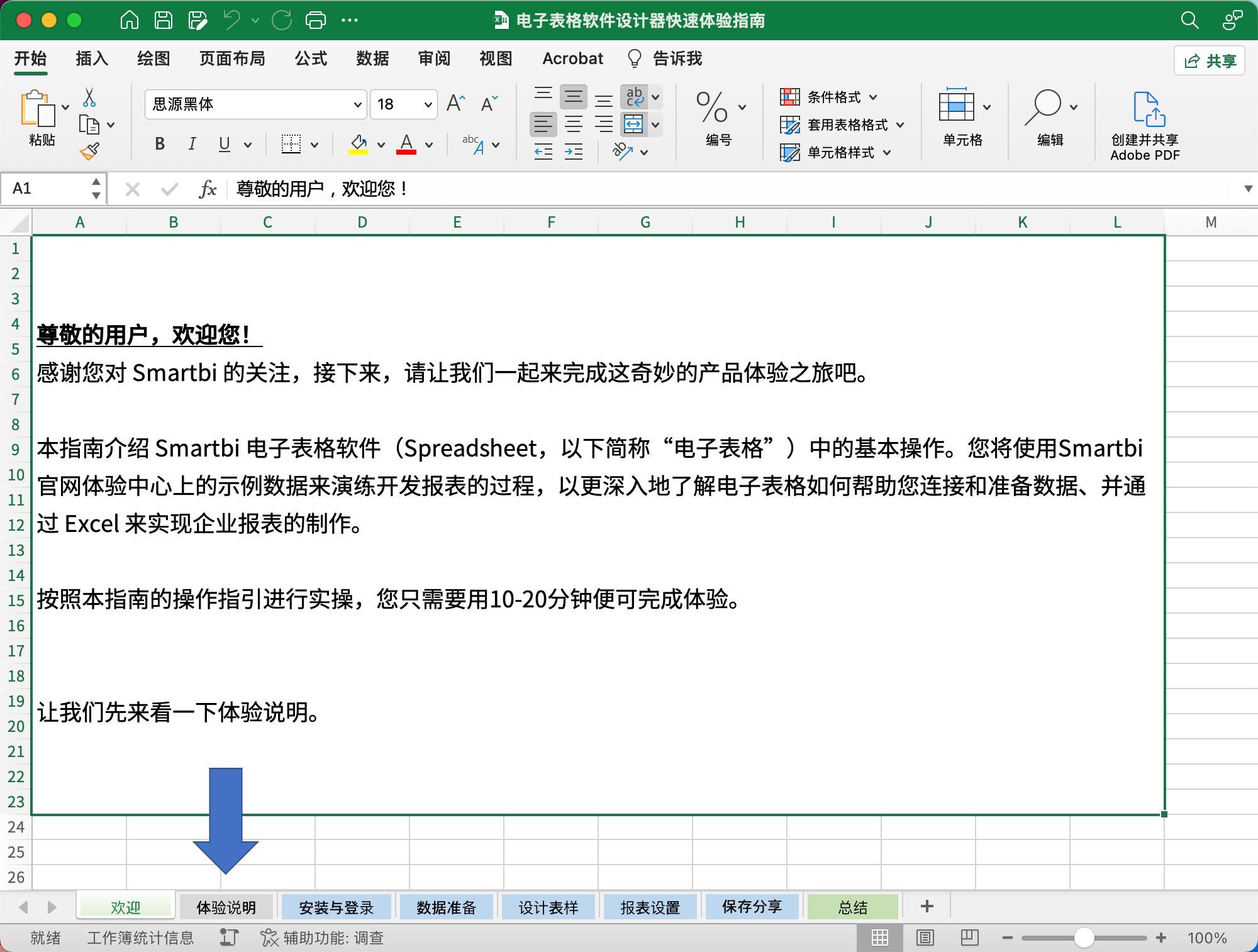This screenshot has width=1258, height=952.
Task: Increase font size with large A
Action: click(x=456, y=103)
